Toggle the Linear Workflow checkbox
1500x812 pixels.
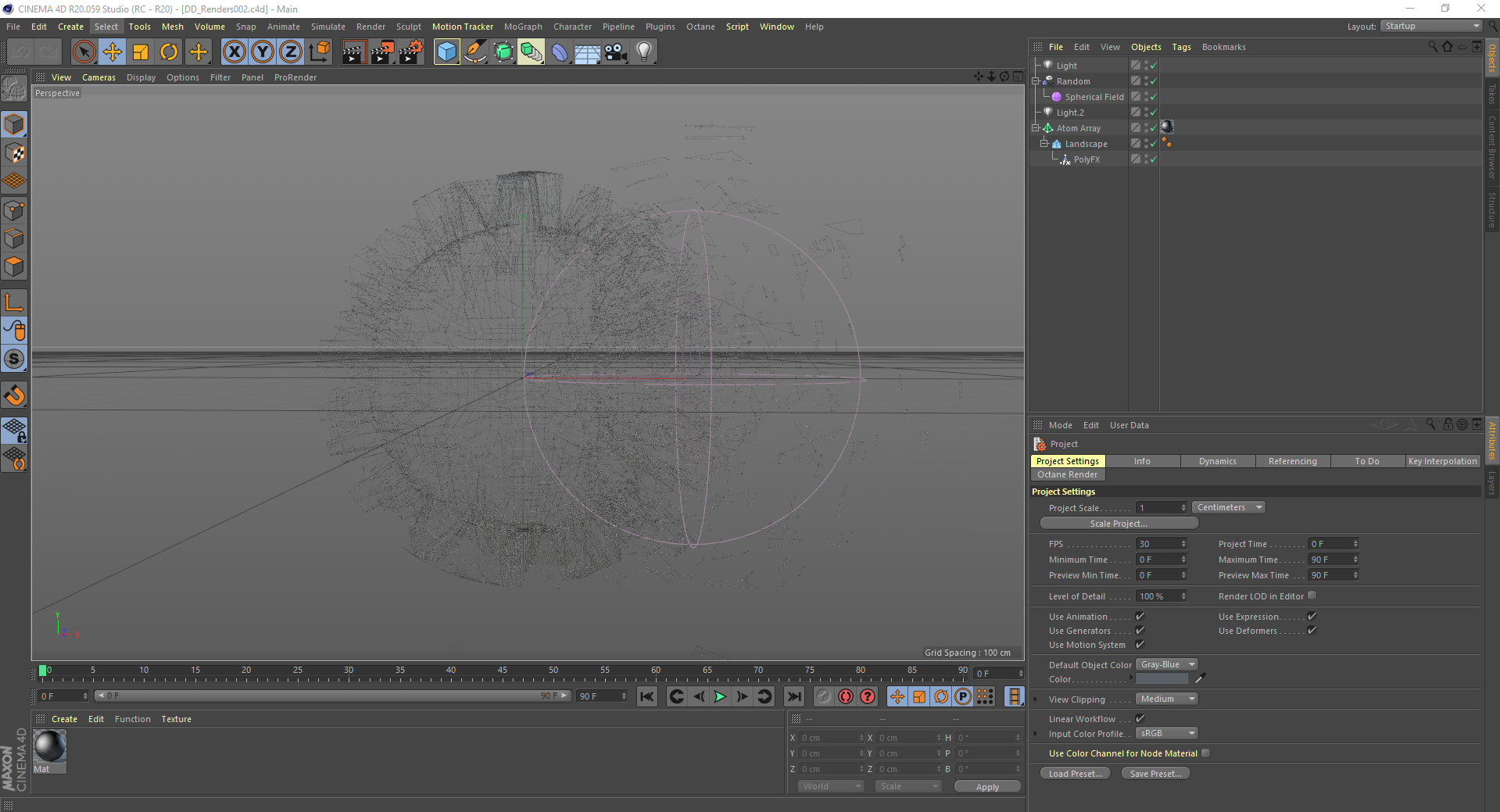1140,719
